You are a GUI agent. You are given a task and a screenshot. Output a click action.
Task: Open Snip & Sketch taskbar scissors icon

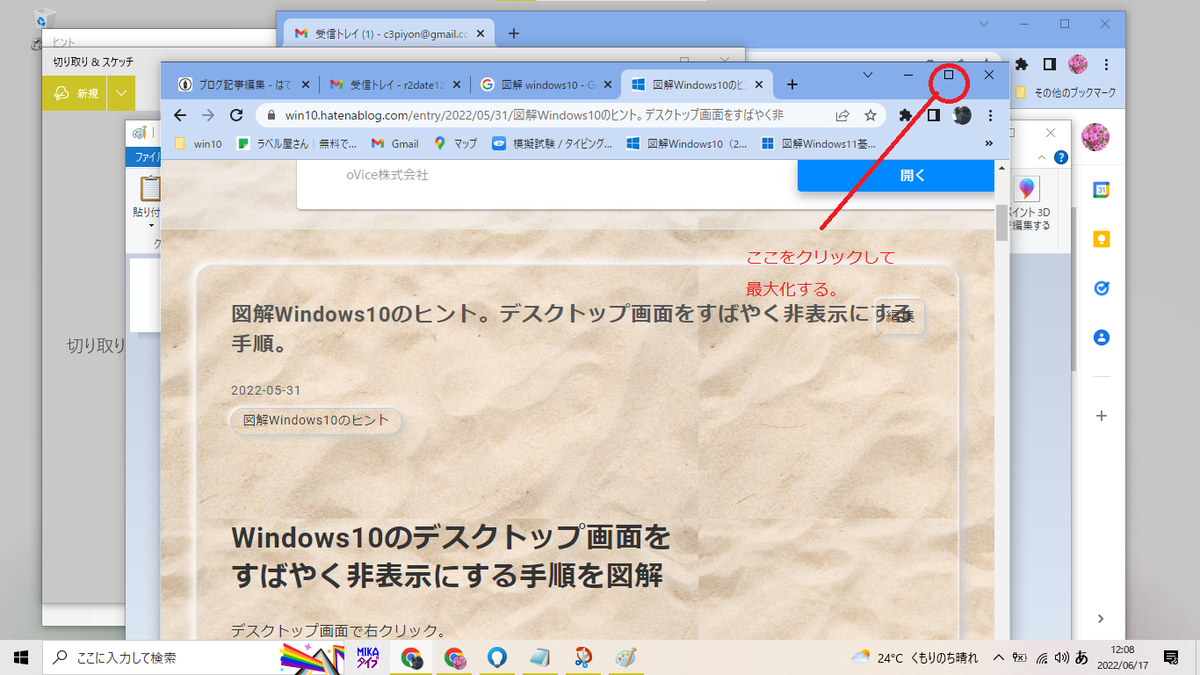coord(583,657)
